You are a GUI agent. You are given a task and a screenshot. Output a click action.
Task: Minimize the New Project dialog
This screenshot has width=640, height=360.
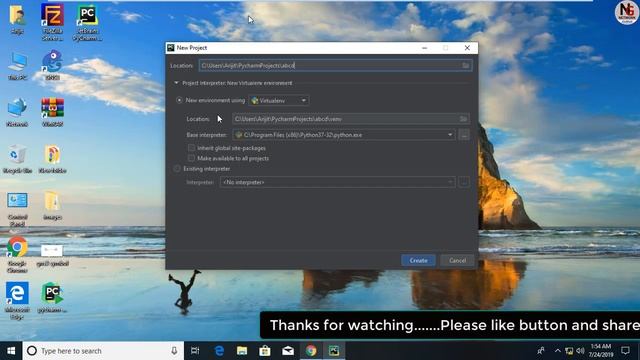tap(424, 48)
